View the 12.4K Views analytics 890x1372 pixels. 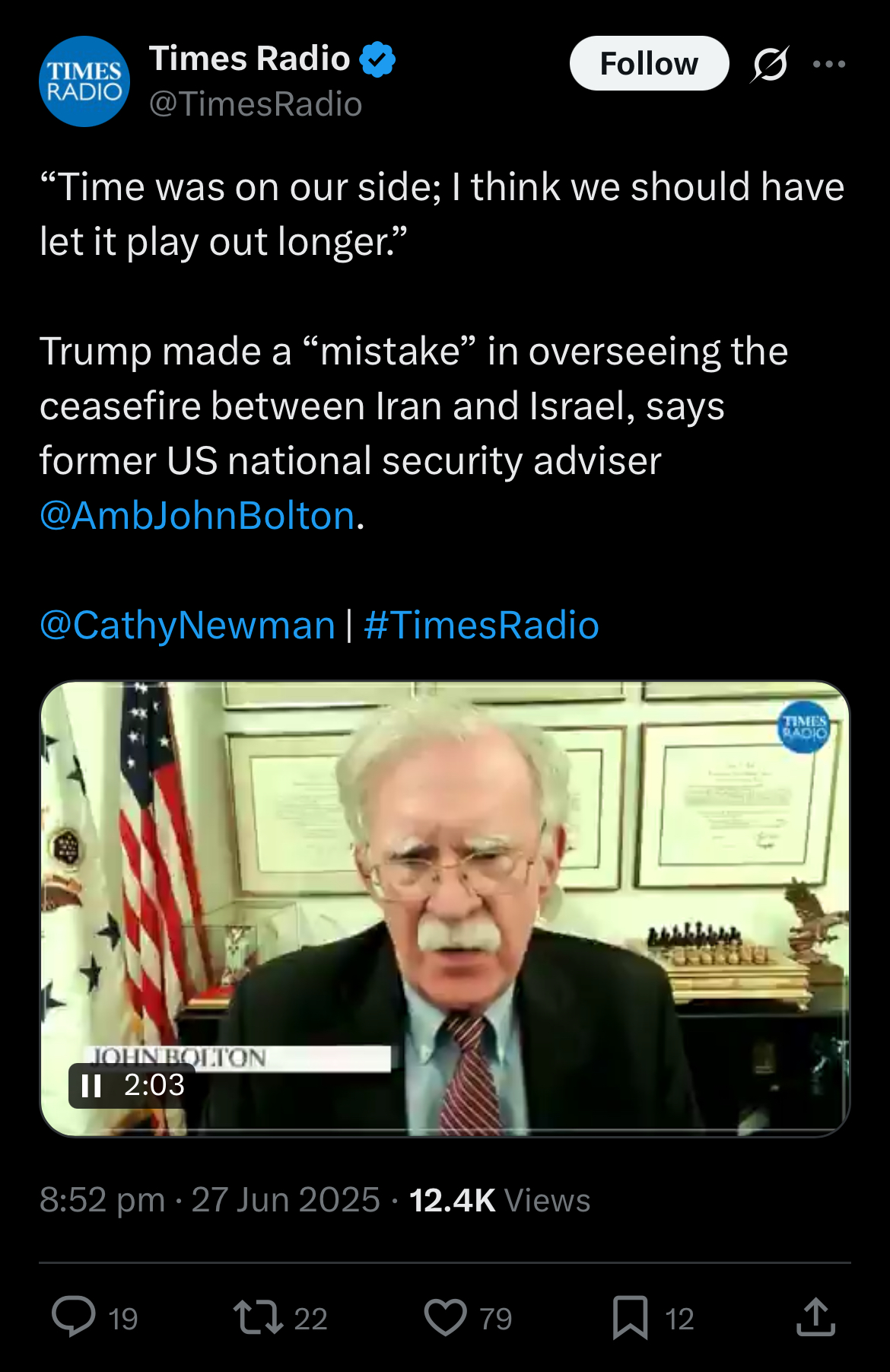500,1200
